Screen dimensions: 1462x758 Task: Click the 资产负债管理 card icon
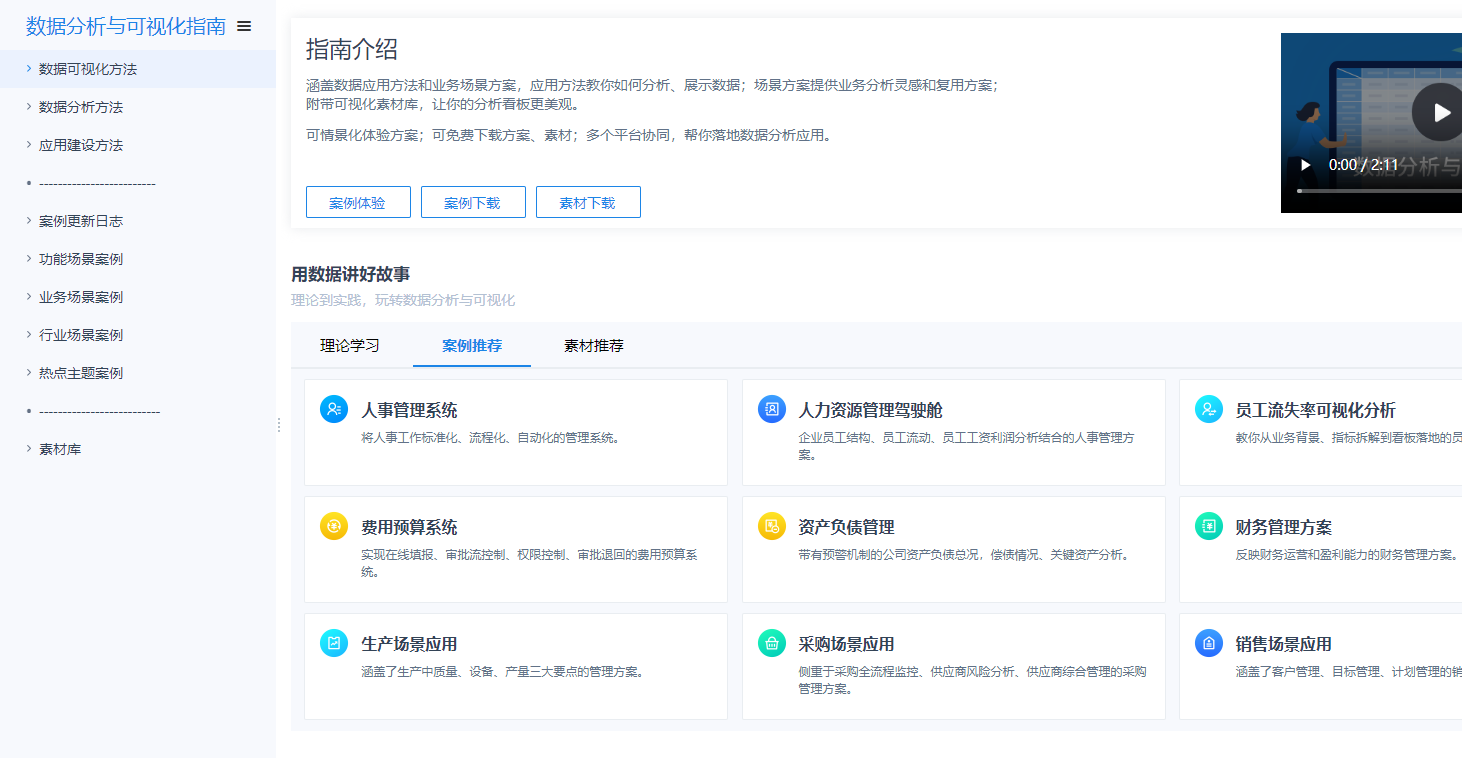point(772,526)
